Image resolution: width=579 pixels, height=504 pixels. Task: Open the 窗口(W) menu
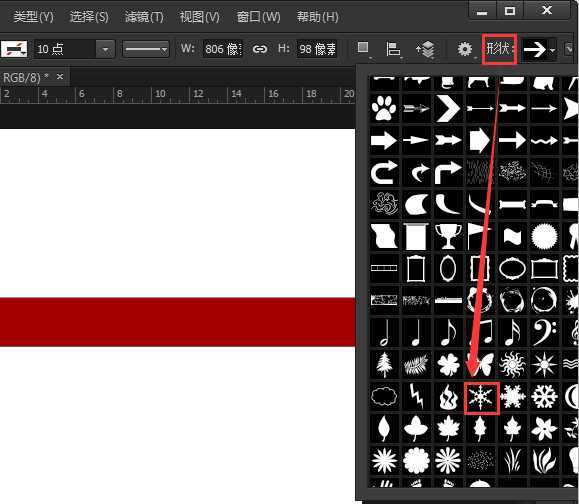point(258,17)
